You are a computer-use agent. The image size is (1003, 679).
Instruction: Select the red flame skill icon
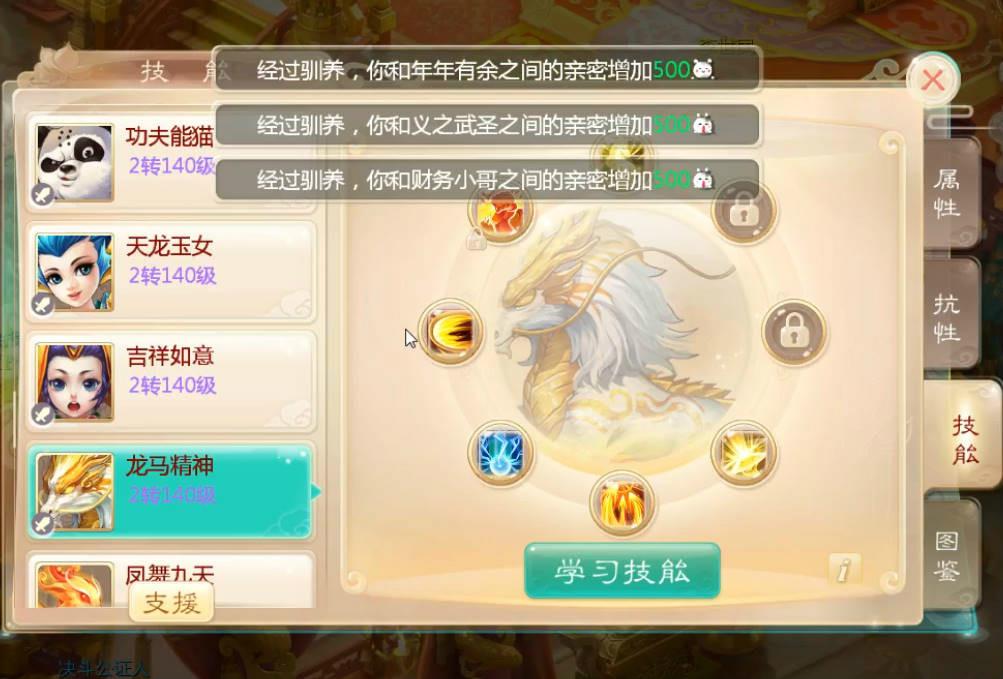pyautogui.click(x=500, y=212)
